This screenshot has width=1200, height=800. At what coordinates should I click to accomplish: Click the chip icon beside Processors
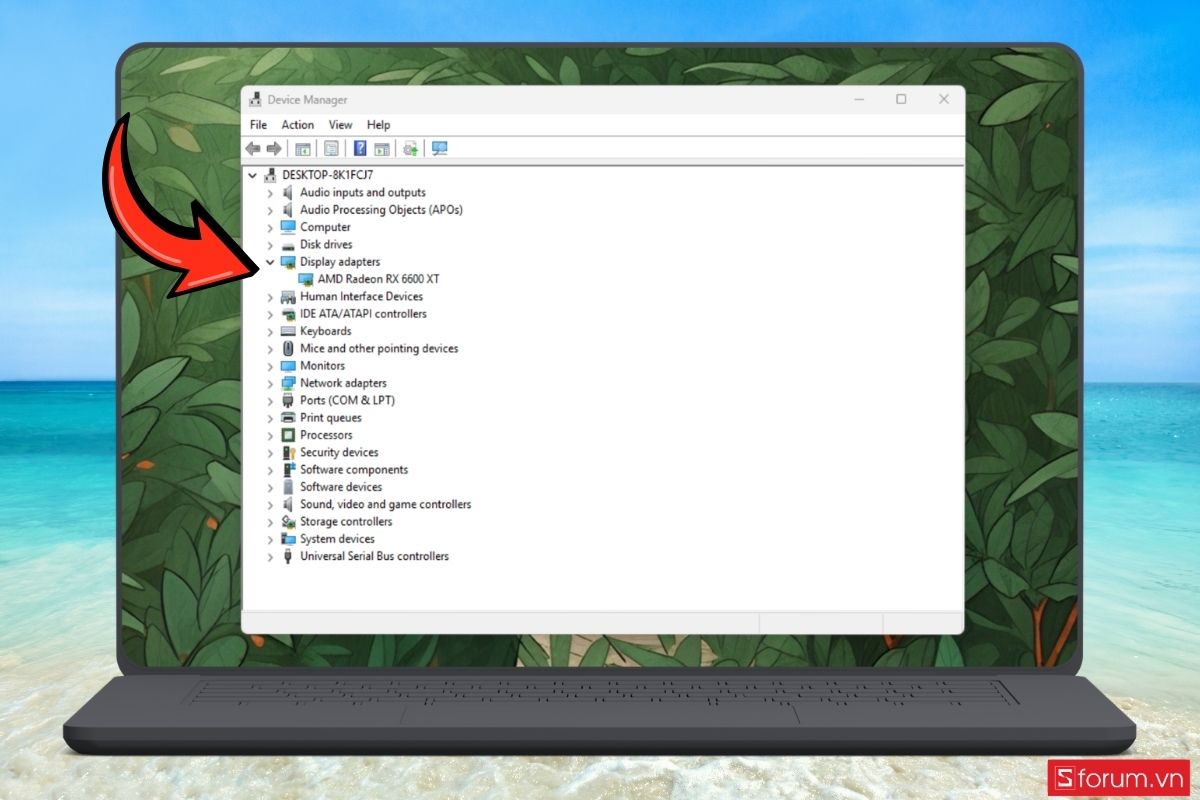(x=288, y=435)
